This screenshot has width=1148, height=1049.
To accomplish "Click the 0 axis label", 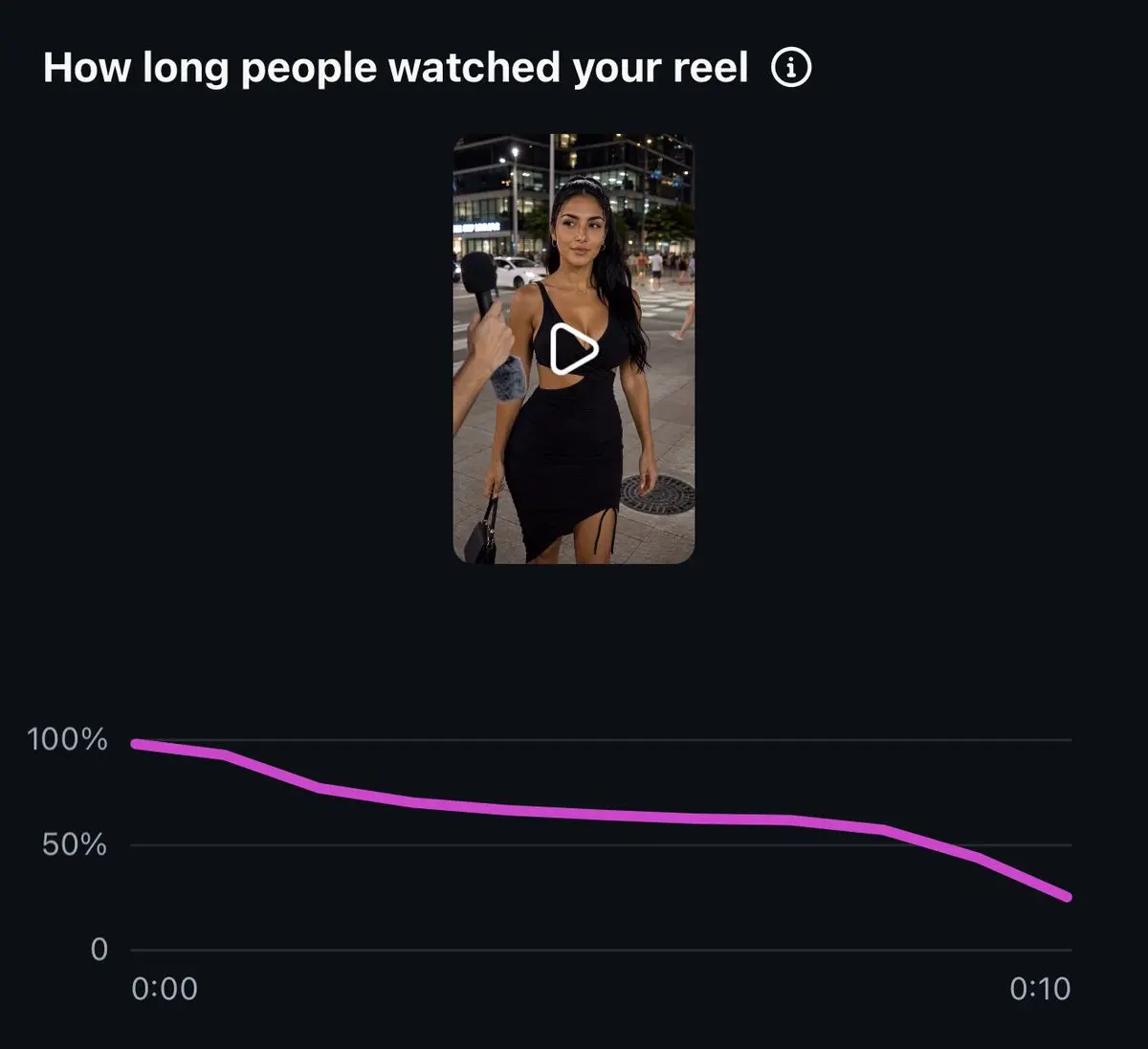I will click(99, 950).
